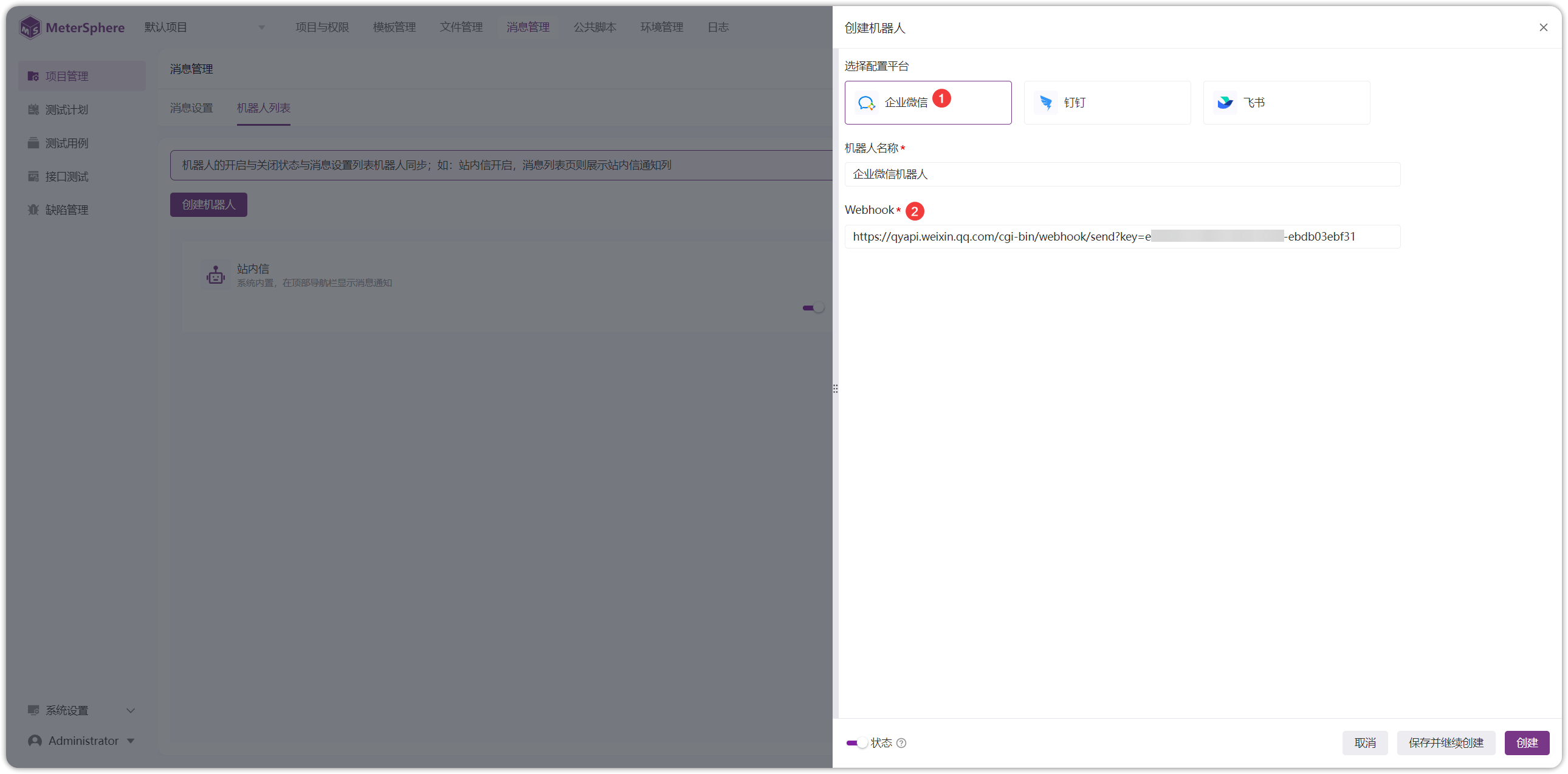The height and width of the screenshot is (774, 1568).
Task: Click the 站内信 robot name text
Action: pyautogui.click(x=253, y=269)
